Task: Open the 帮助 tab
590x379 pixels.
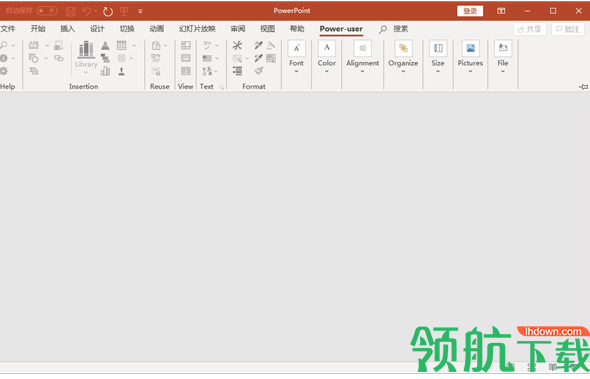Action: (297, 29)
